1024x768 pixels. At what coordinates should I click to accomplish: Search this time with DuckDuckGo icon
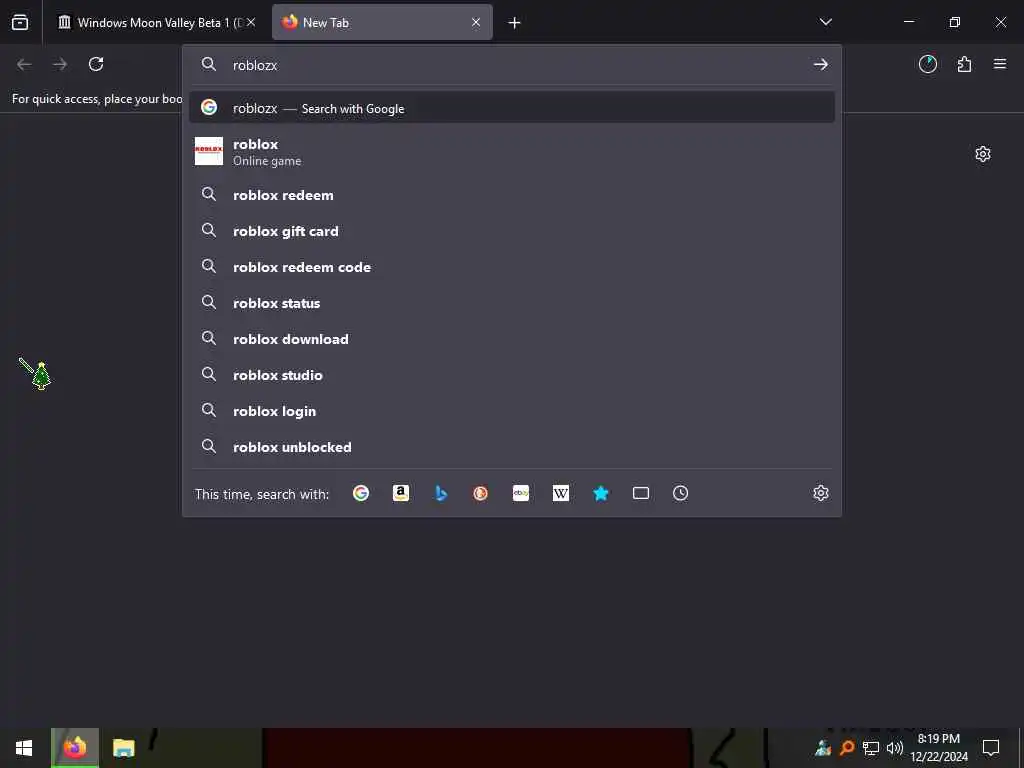pyautogui.click(x=481, y=493)
